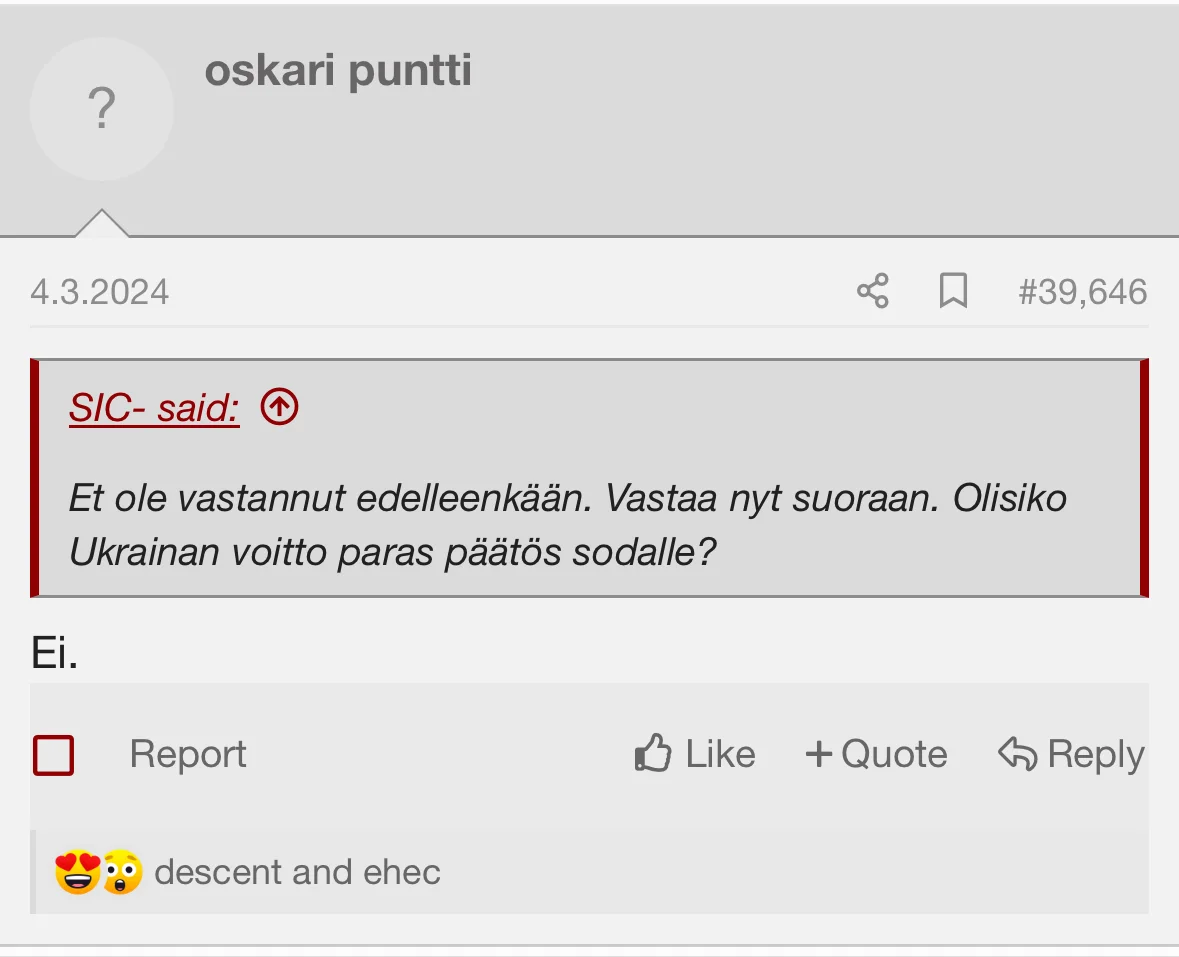This screenshot has height=957, width=1179.
Task: Click the curved reply arrow icon
Action: (x=1017, y=754)
